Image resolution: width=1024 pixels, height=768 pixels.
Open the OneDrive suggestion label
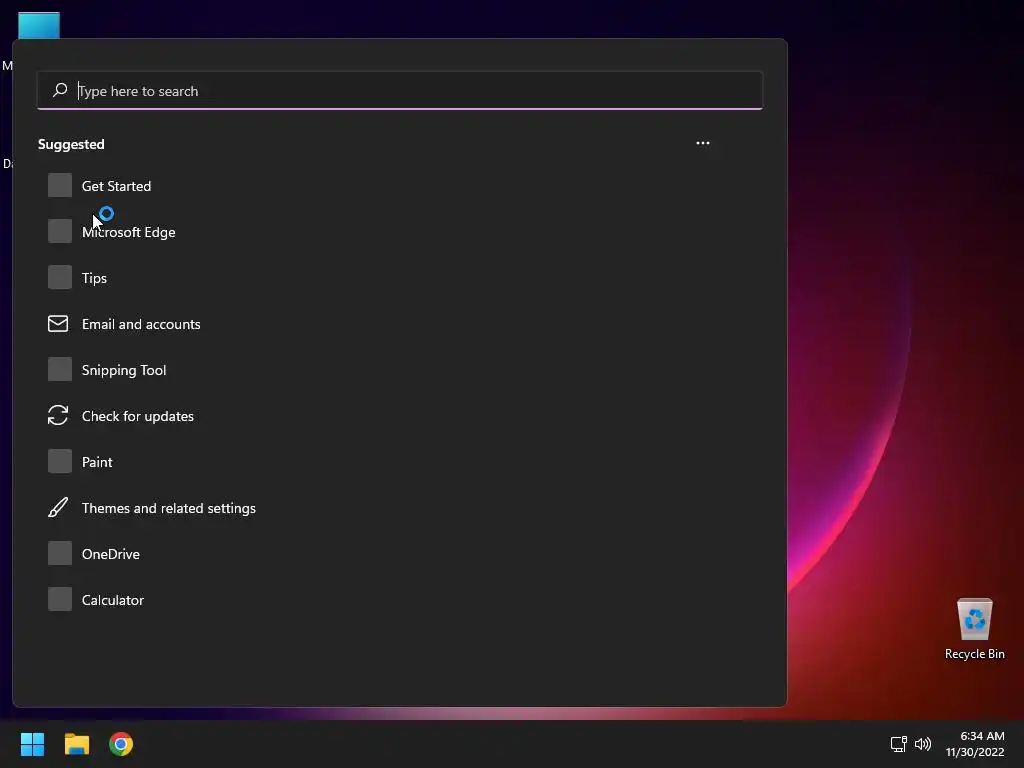[110, 554]
